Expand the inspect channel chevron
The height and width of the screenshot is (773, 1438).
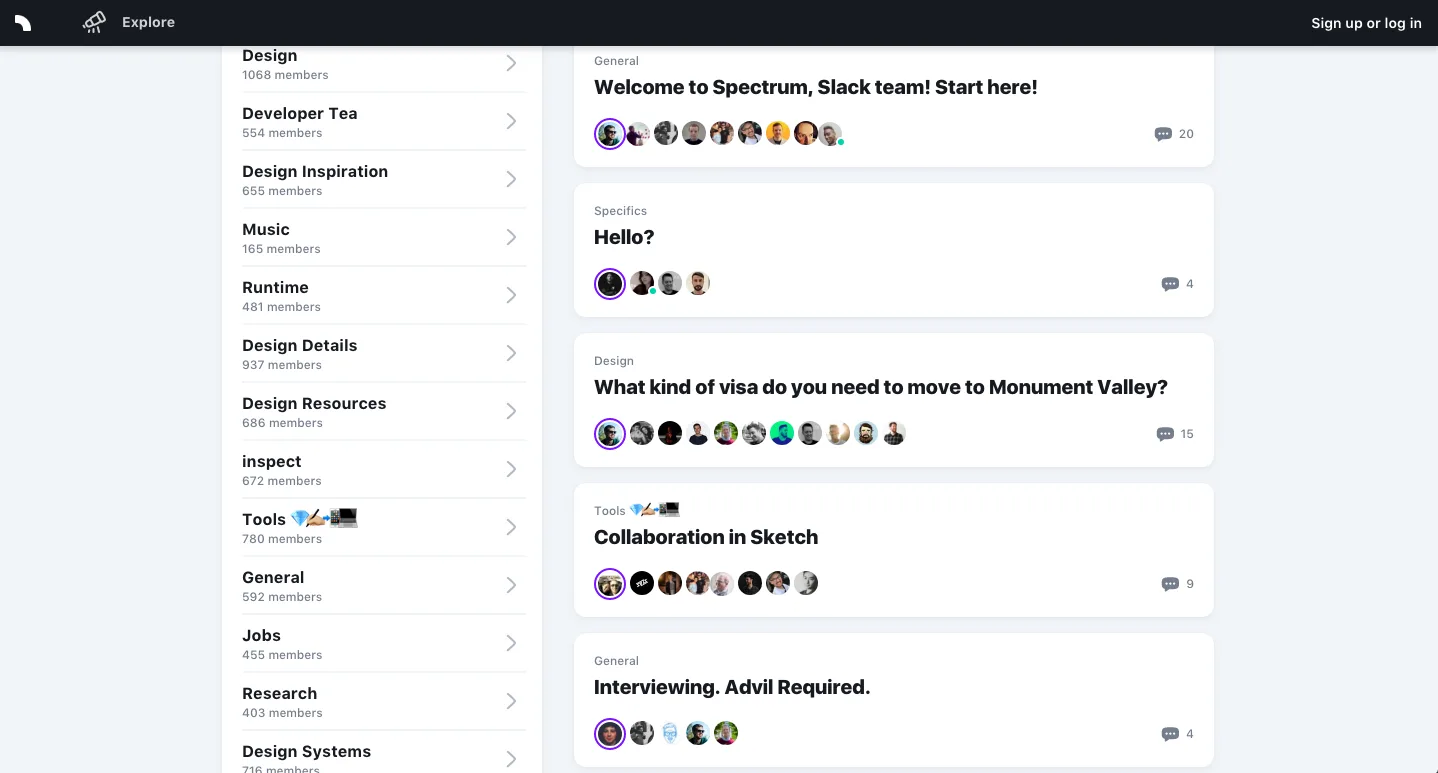tap(511, 469)
